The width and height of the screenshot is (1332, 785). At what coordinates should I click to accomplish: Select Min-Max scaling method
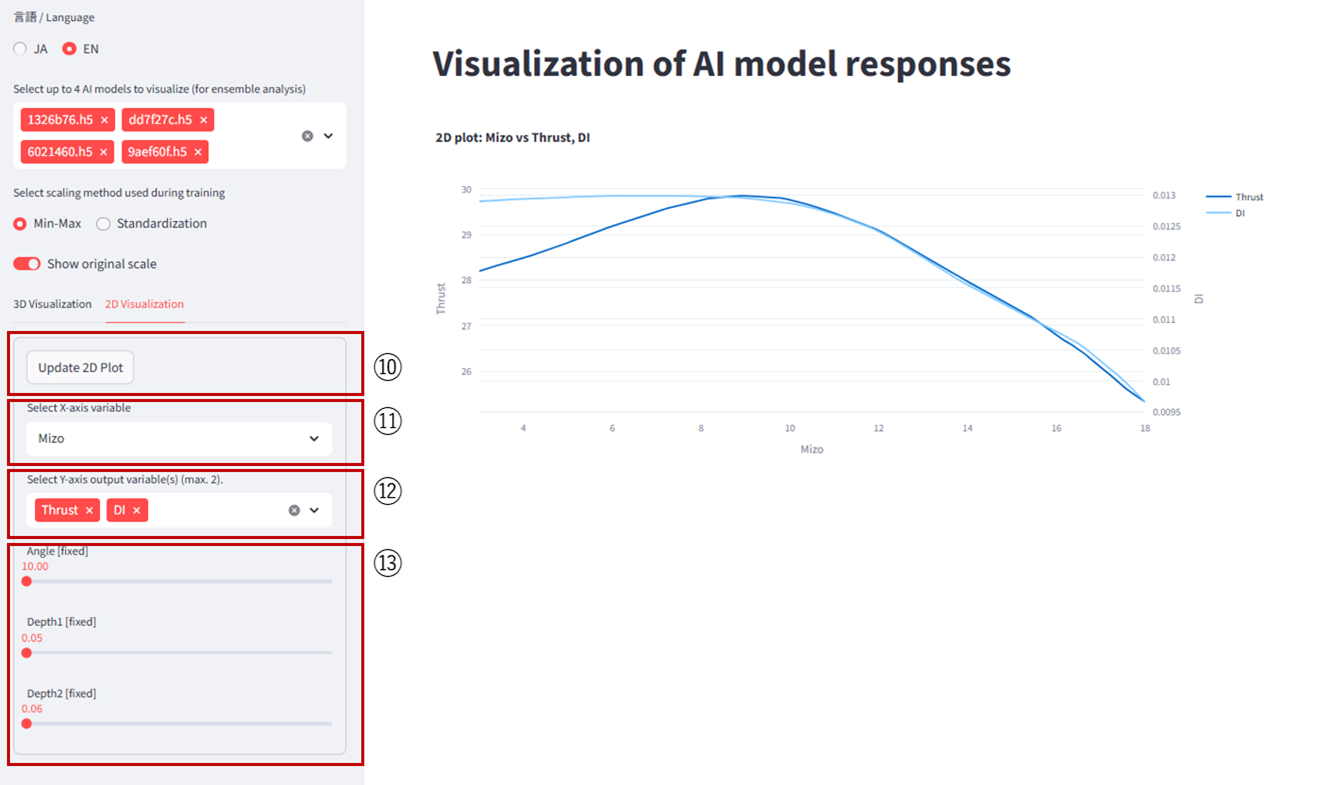click(20, 224)
